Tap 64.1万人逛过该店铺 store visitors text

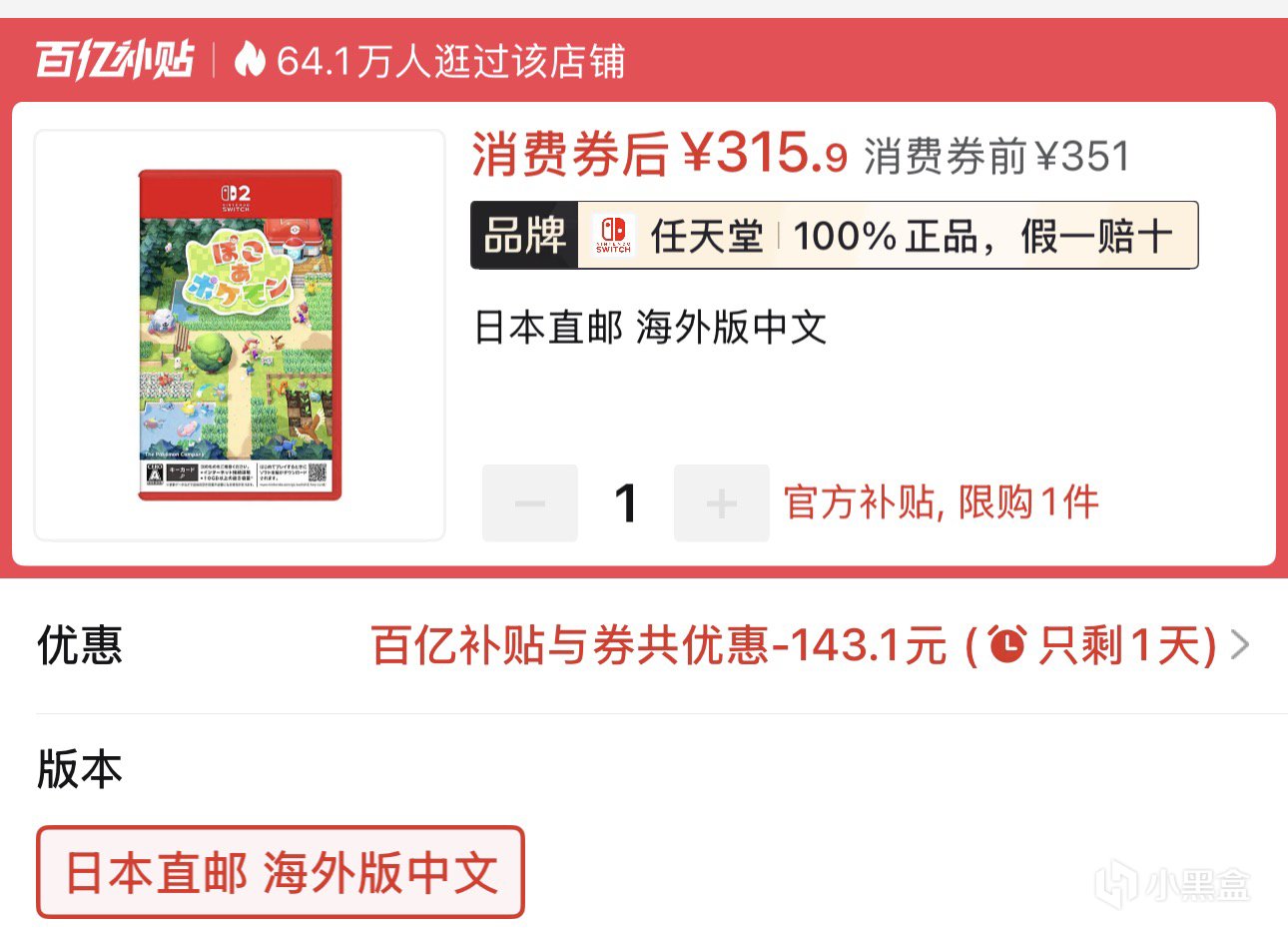coord(450,61)
